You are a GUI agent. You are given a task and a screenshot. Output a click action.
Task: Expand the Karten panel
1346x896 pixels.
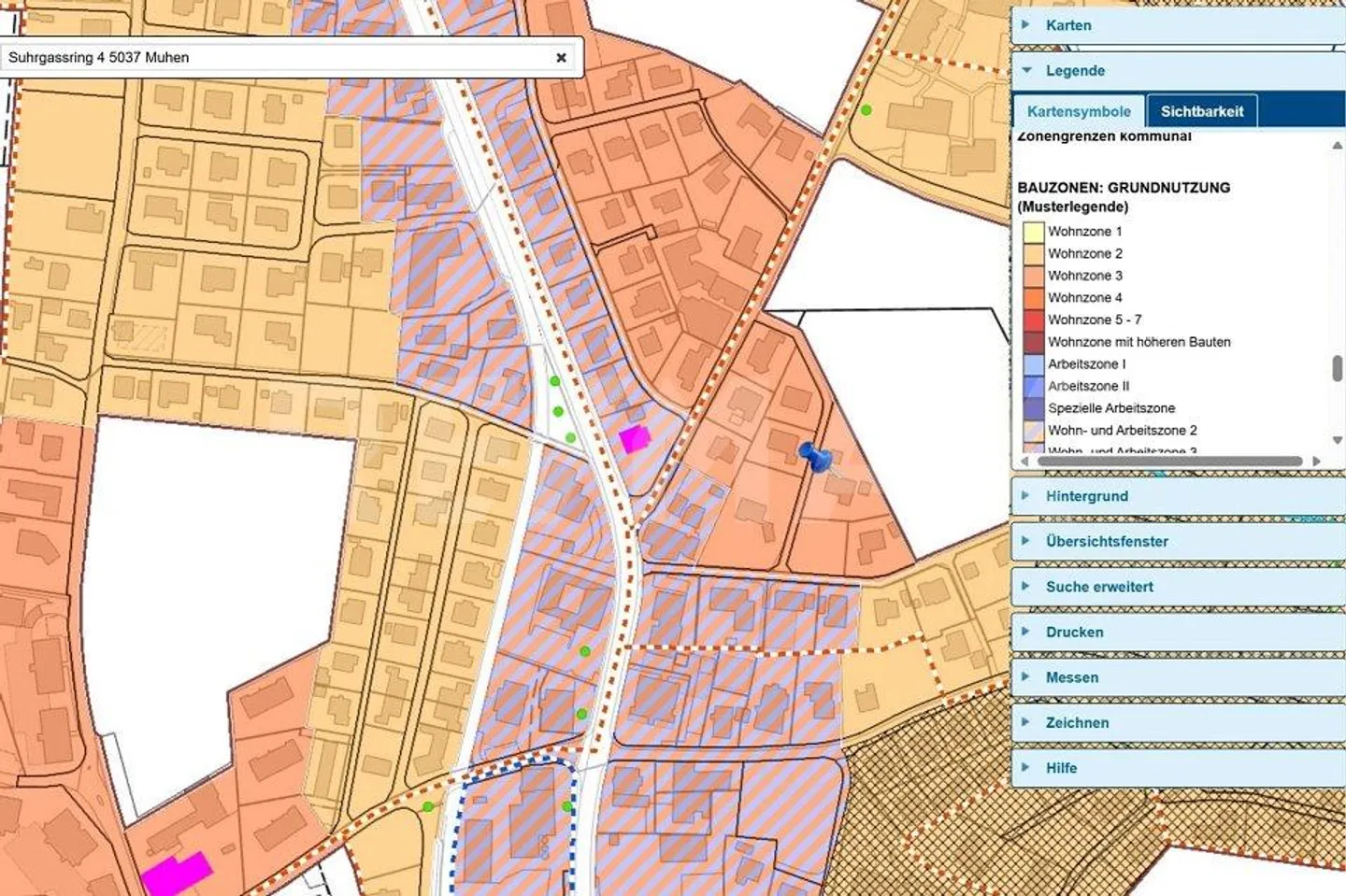[x=1068, y=25]
